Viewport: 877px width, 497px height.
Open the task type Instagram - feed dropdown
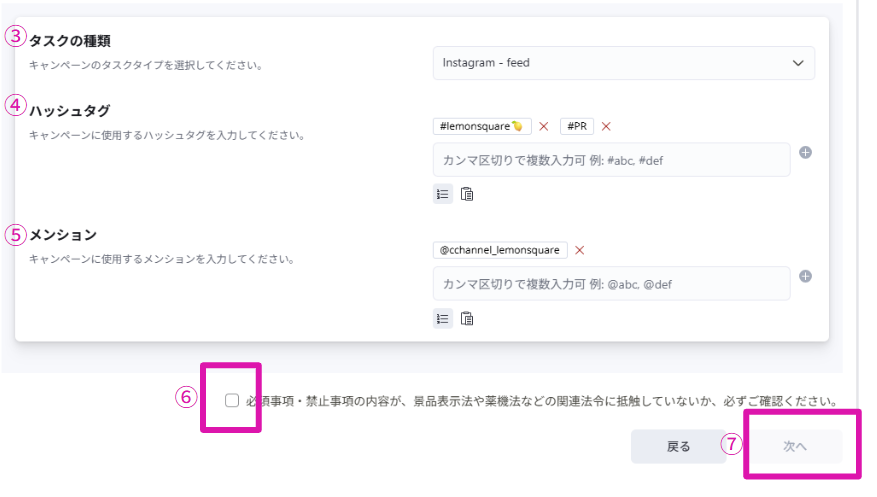(x=610, y=62)
